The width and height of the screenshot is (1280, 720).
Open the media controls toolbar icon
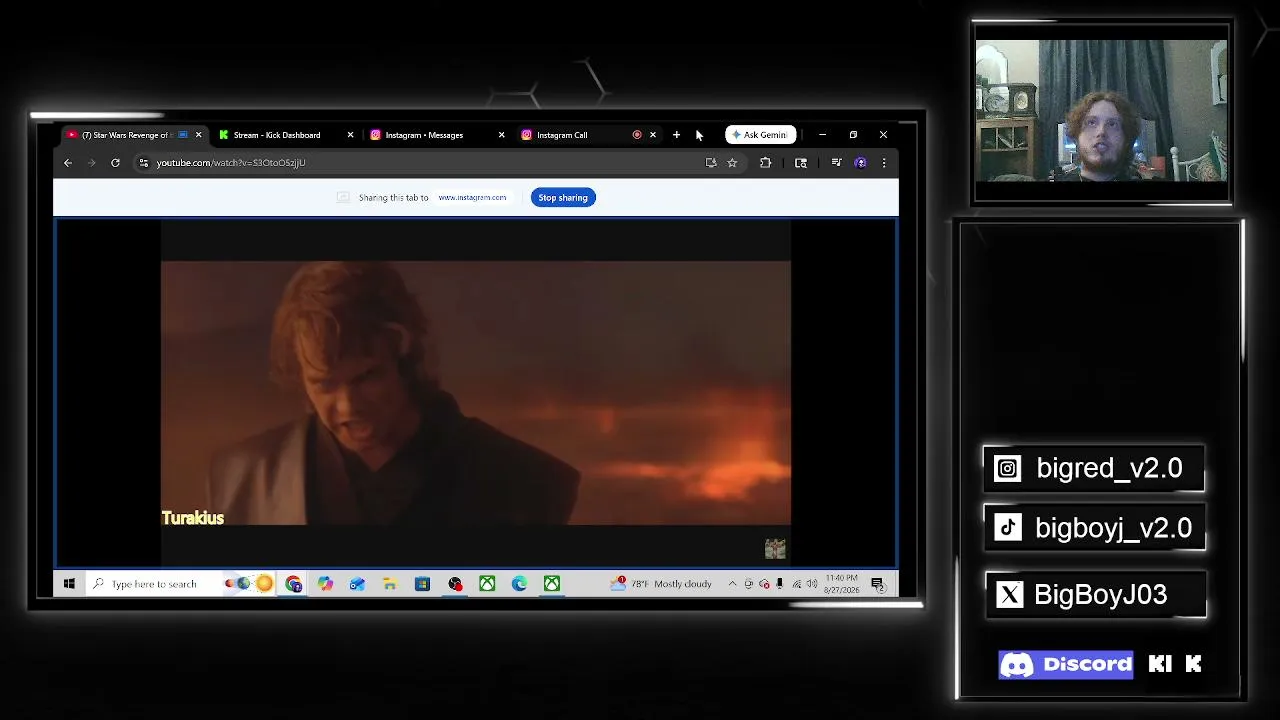pyautogui.click(x=836, y=163)
